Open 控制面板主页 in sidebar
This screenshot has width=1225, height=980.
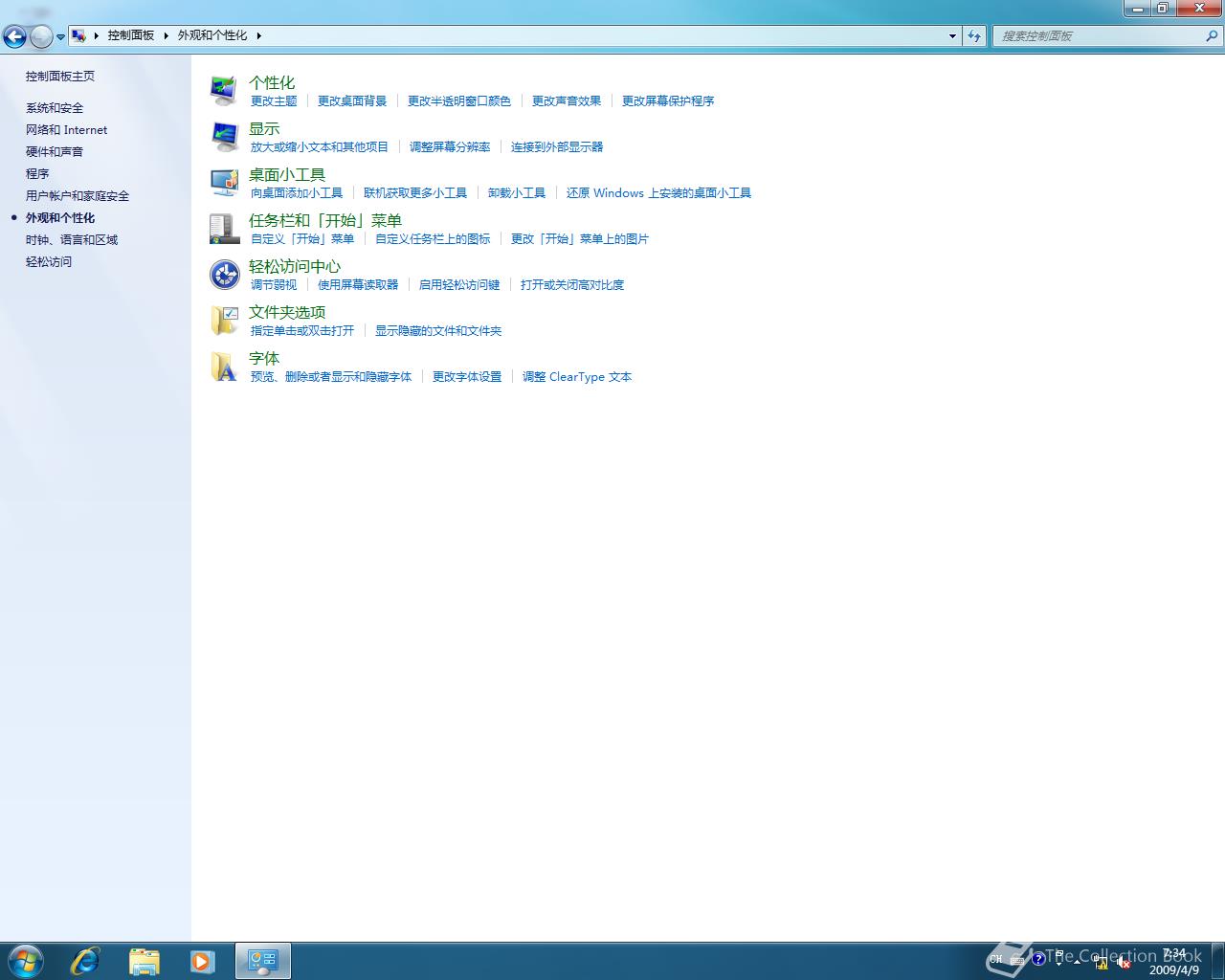pos(60,77)
